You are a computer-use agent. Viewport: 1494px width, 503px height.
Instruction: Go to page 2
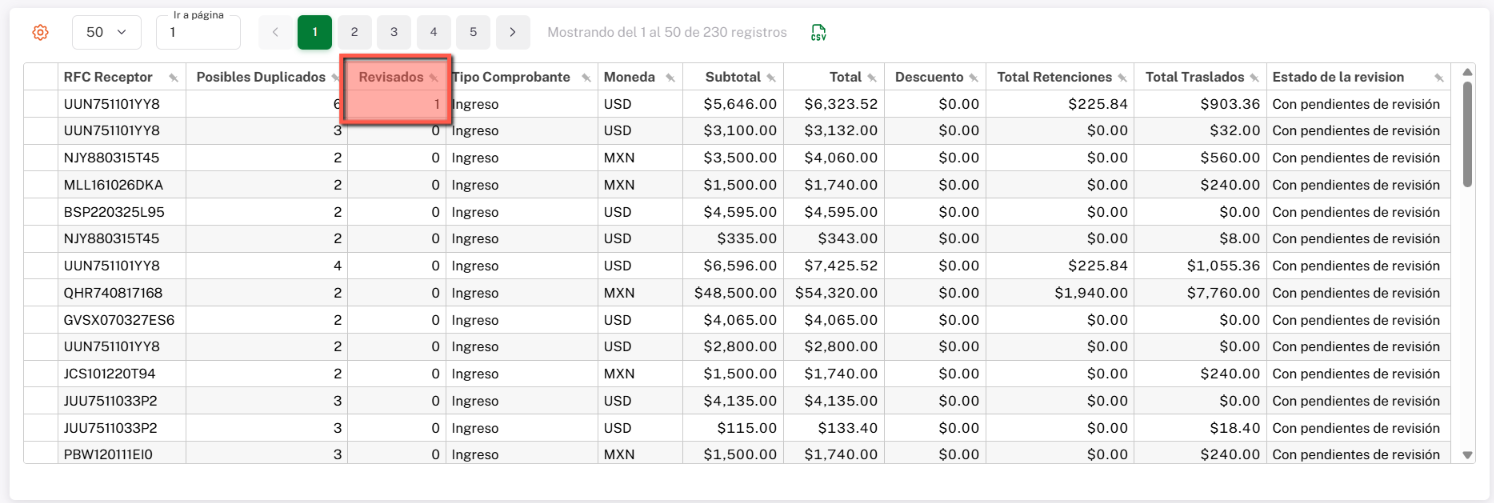(x=354, y=32)
